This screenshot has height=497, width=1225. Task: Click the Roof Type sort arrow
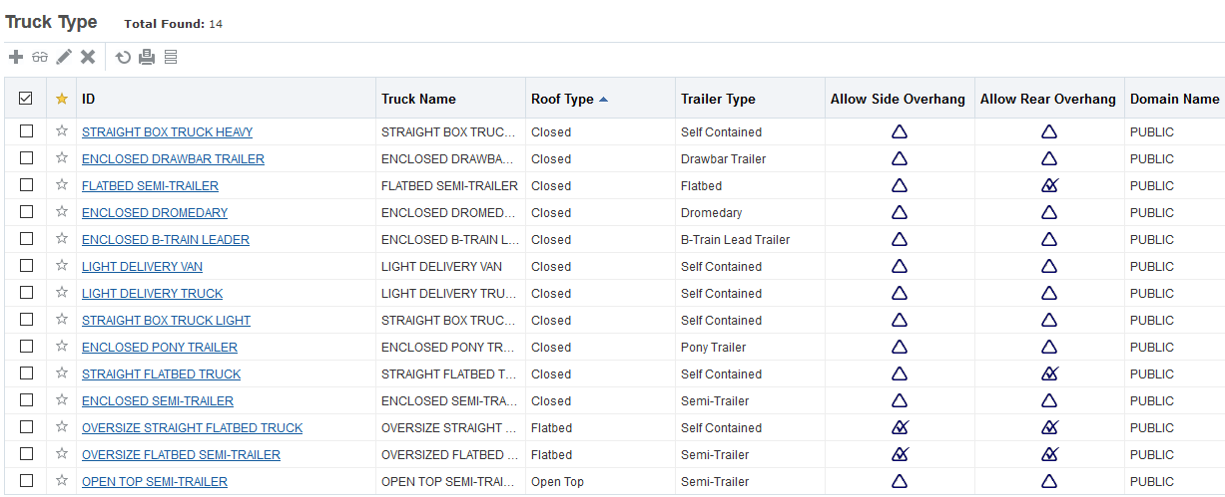click(x=603, y=99)
